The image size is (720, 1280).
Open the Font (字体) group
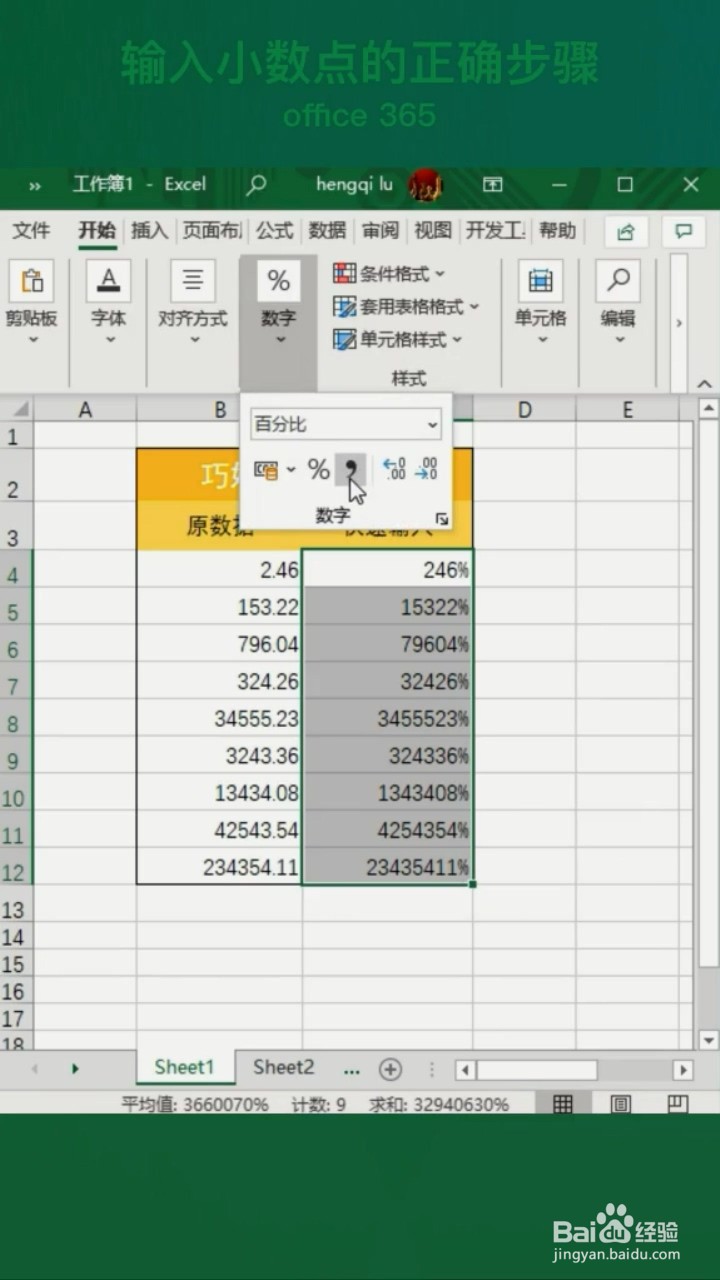tap(108, 304)
